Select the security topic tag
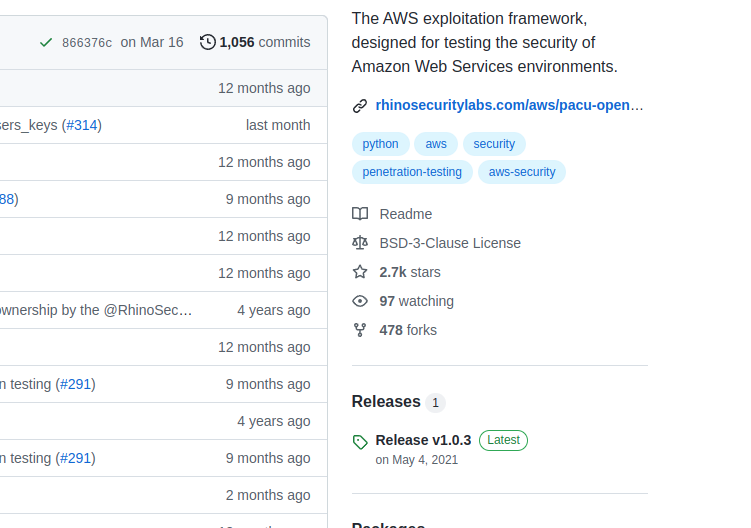The image size is (751, 528). click(494, 144)
